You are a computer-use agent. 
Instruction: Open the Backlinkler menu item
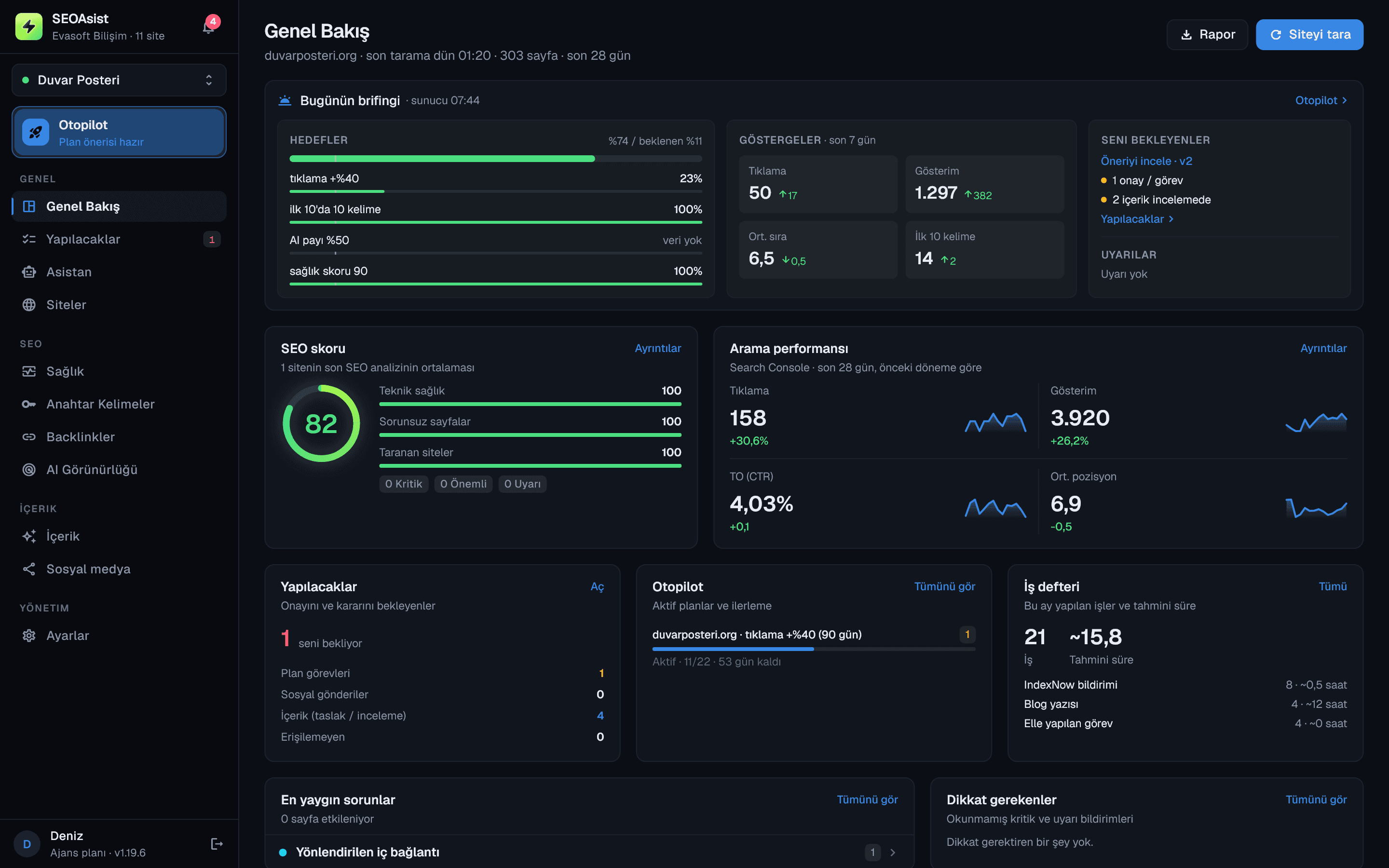click(119, 436)
